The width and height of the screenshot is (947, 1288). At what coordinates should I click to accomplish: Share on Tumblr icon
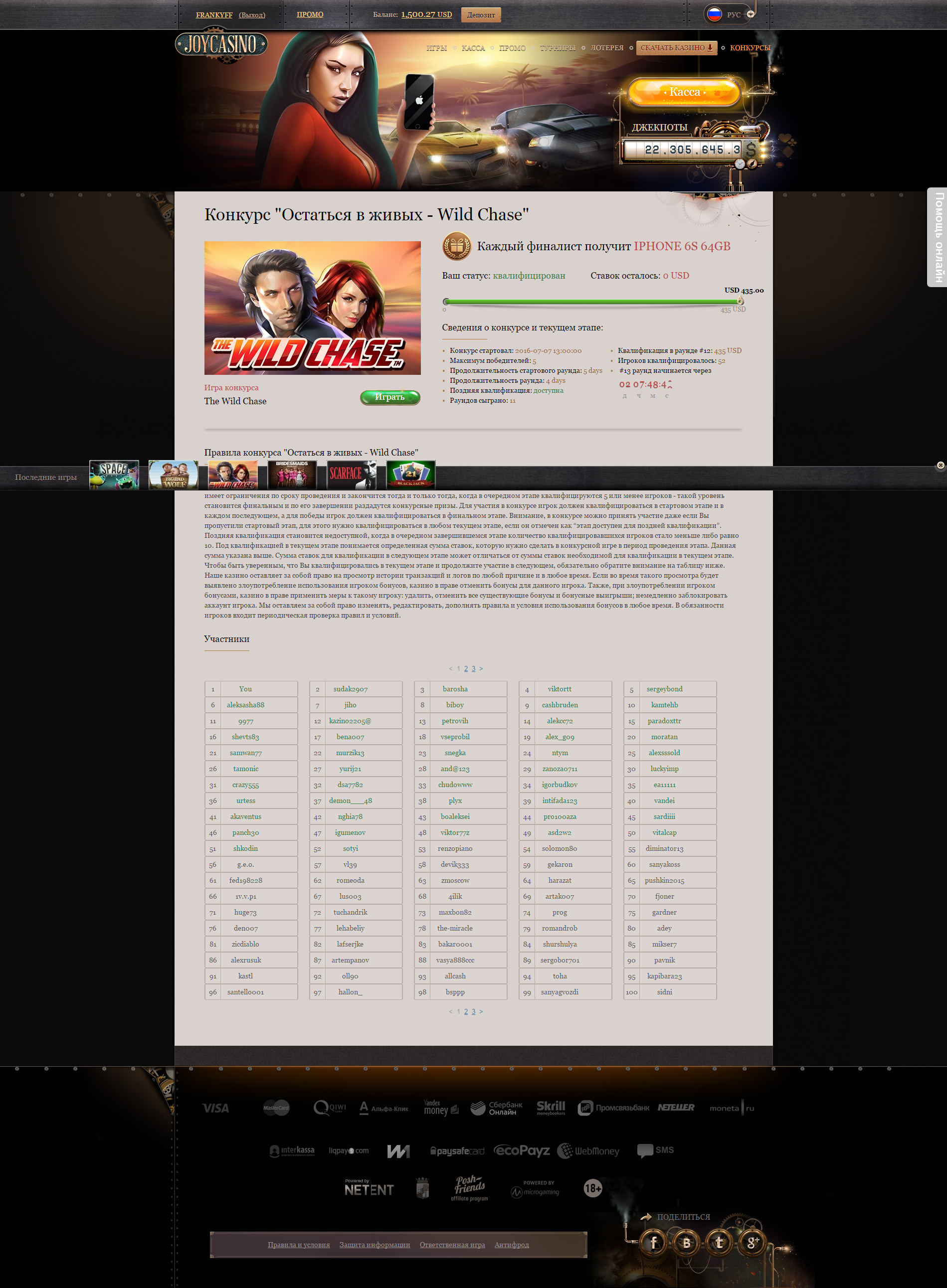(x=719, y=1242)
